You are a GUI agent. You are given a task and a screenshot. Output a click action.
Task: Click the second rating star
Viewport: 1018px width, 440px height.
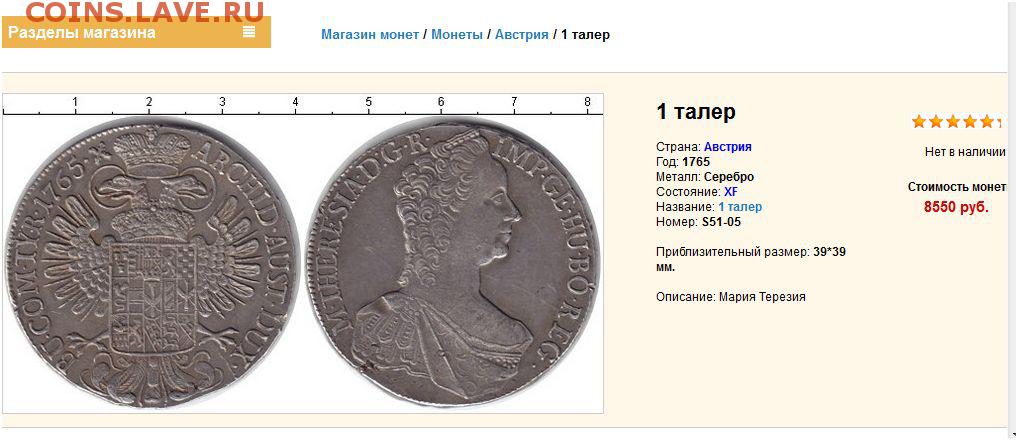[936, 121]
